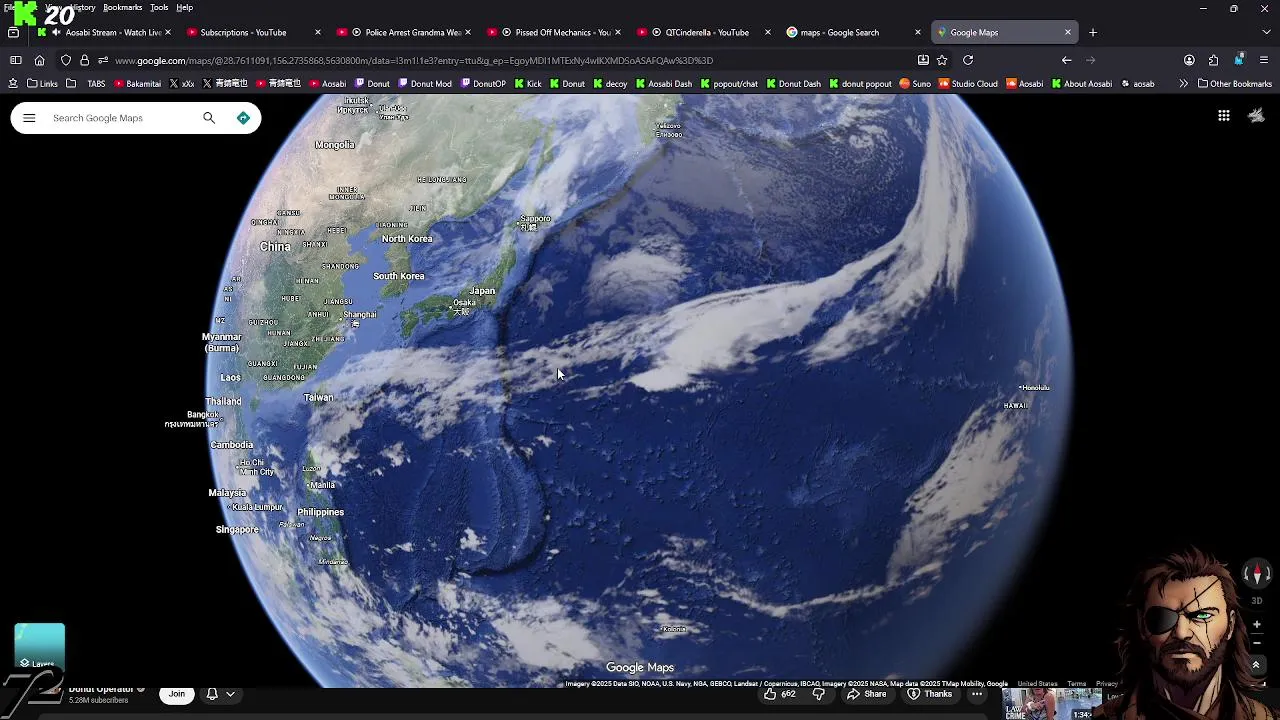
Task: Open the Google apps grid
Action: [1223, 116]
